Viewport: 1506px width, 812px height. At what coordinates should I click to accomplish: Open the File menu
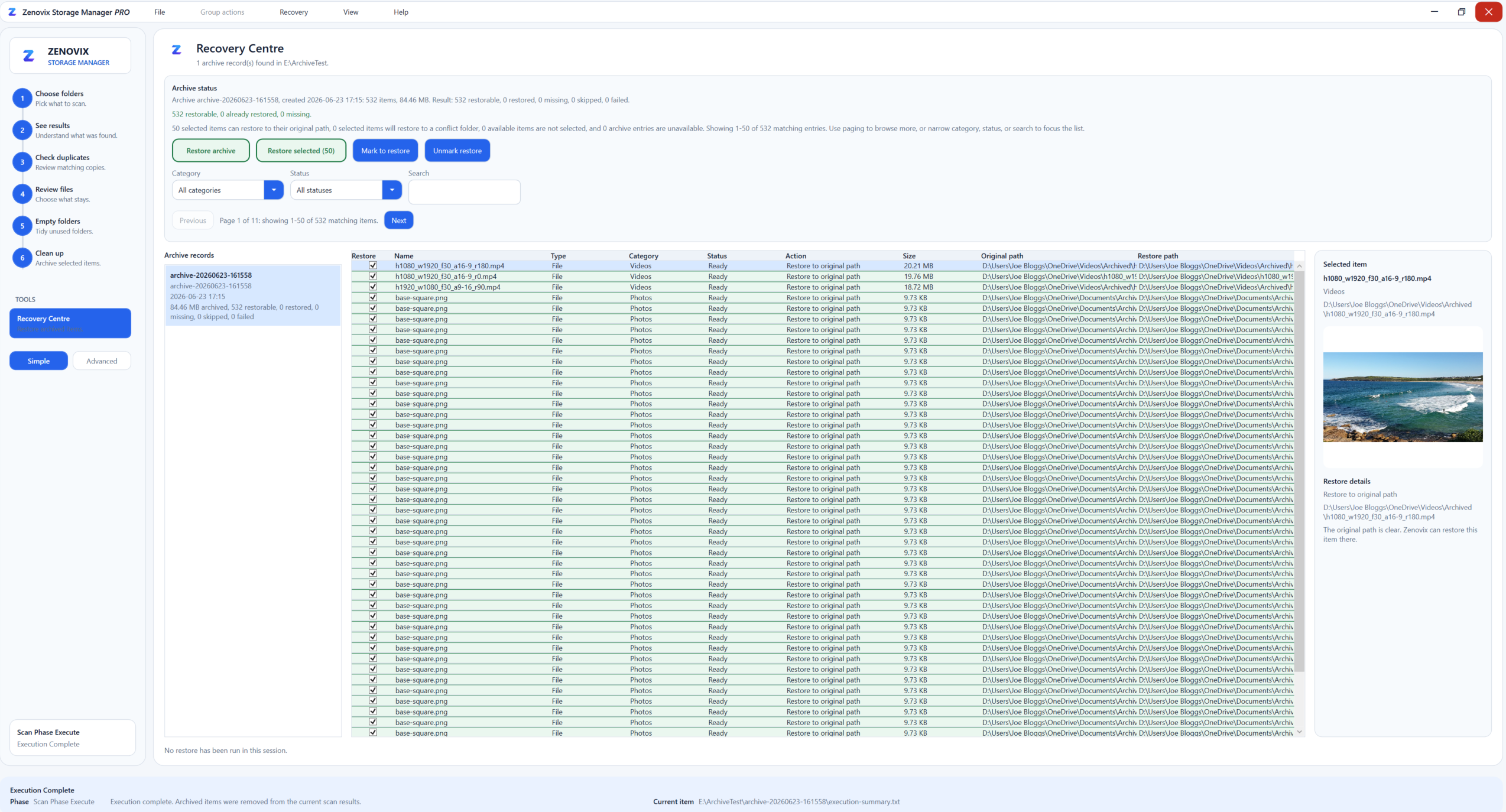(x=160, y=12)
